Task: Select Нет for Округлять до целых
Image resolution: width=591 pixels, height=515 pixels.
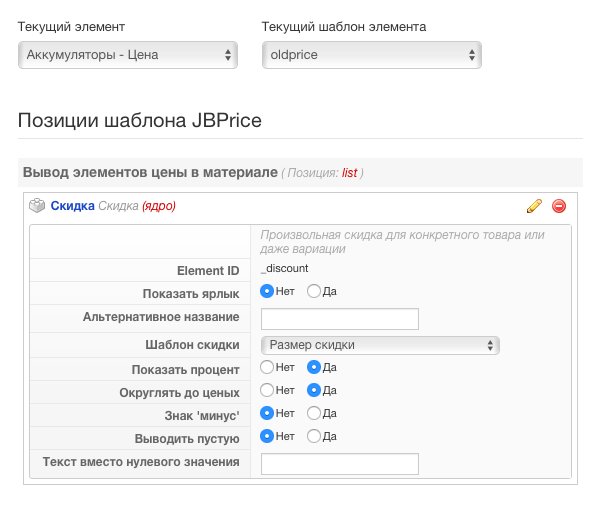Action: tap(267, 390)
